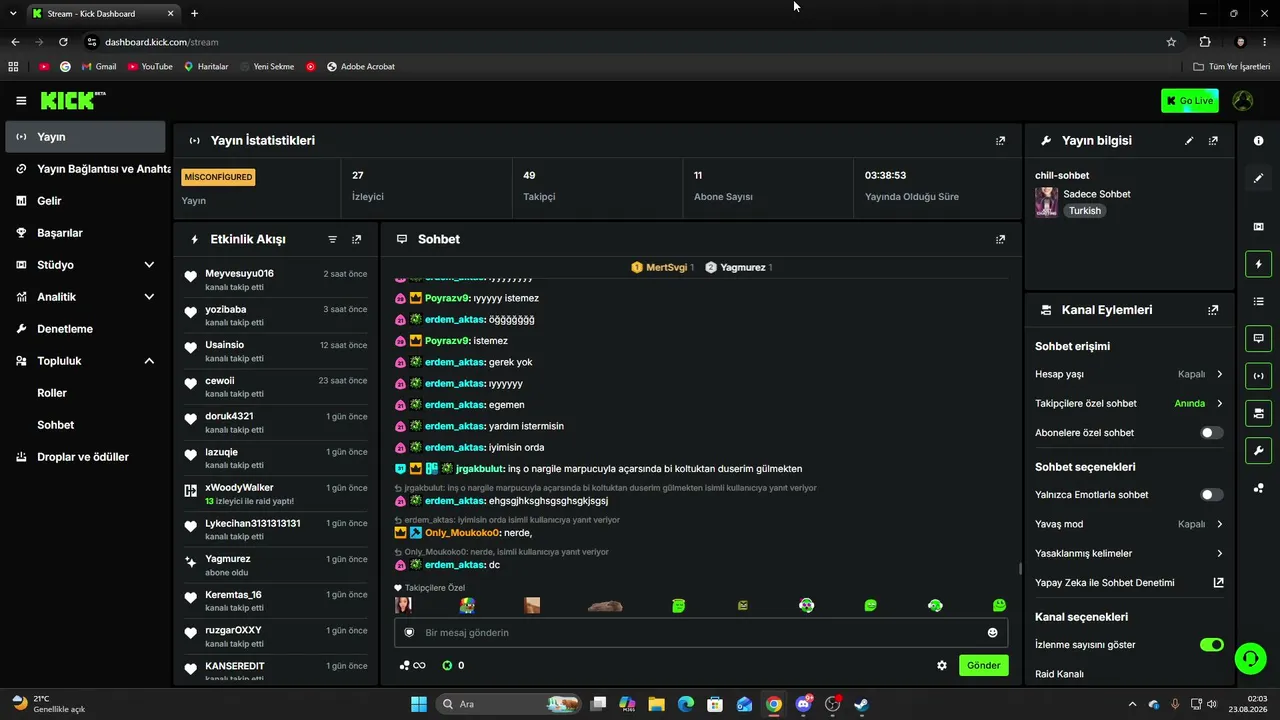The height and width of the screenshot is (720, 1280).
Task: Open the YouTube bookmark
Action: click(150, 67)
